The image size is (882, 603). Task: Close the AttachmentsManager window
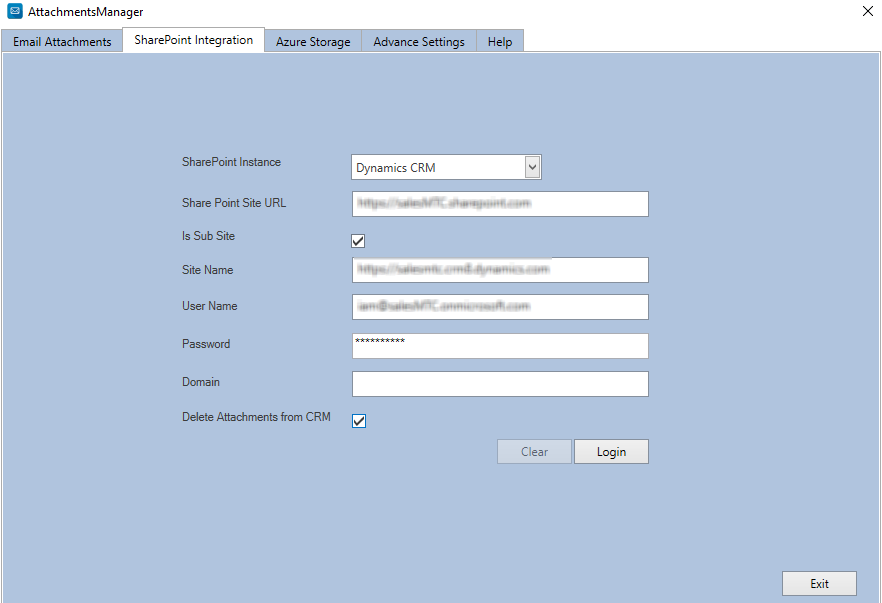pos(866,11)
